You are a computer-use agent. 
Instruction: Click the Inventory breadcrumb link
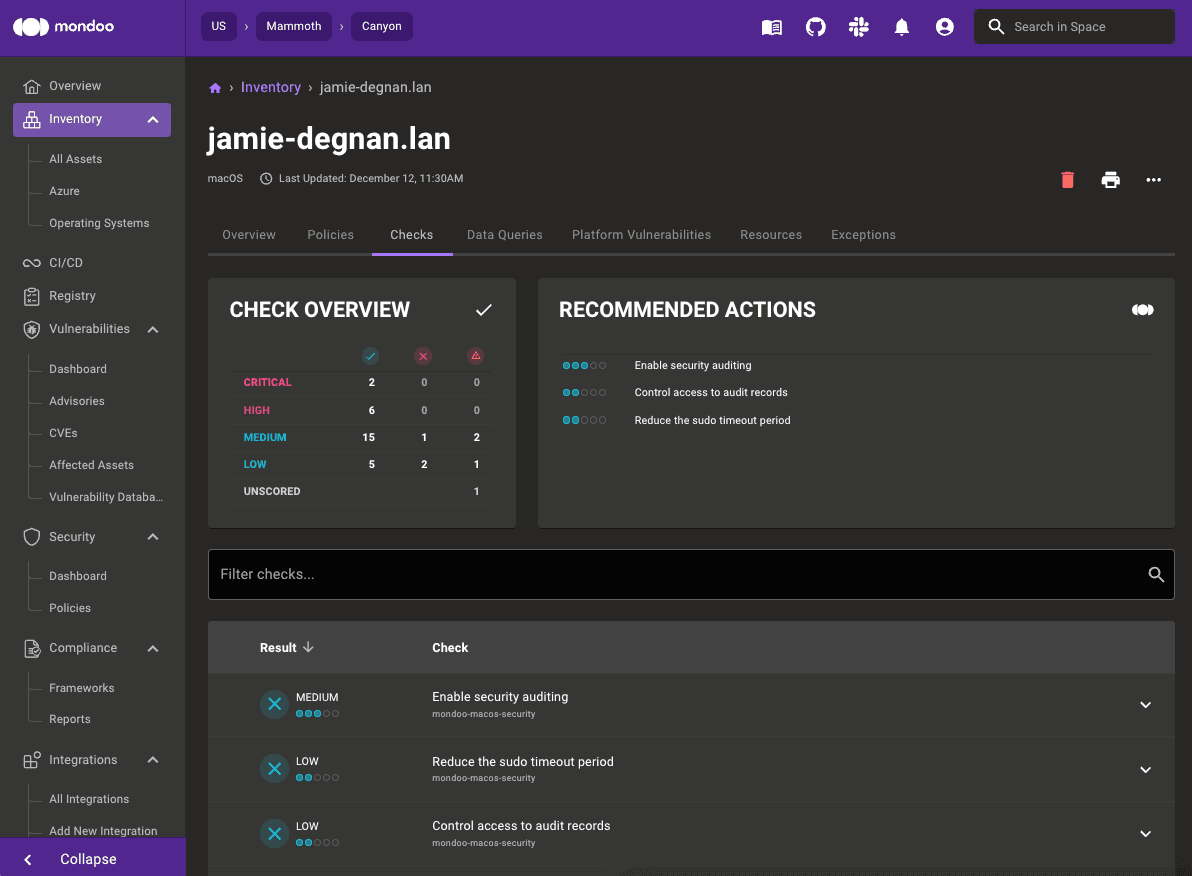coord(270,87)
